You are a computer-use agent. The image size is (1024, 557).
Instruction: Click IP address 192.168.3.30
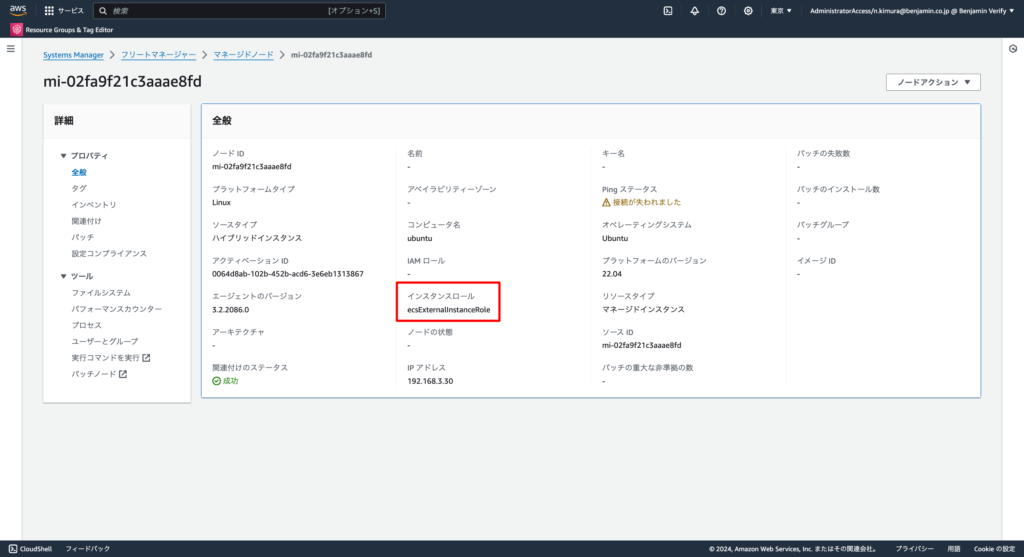click(430, 381)
